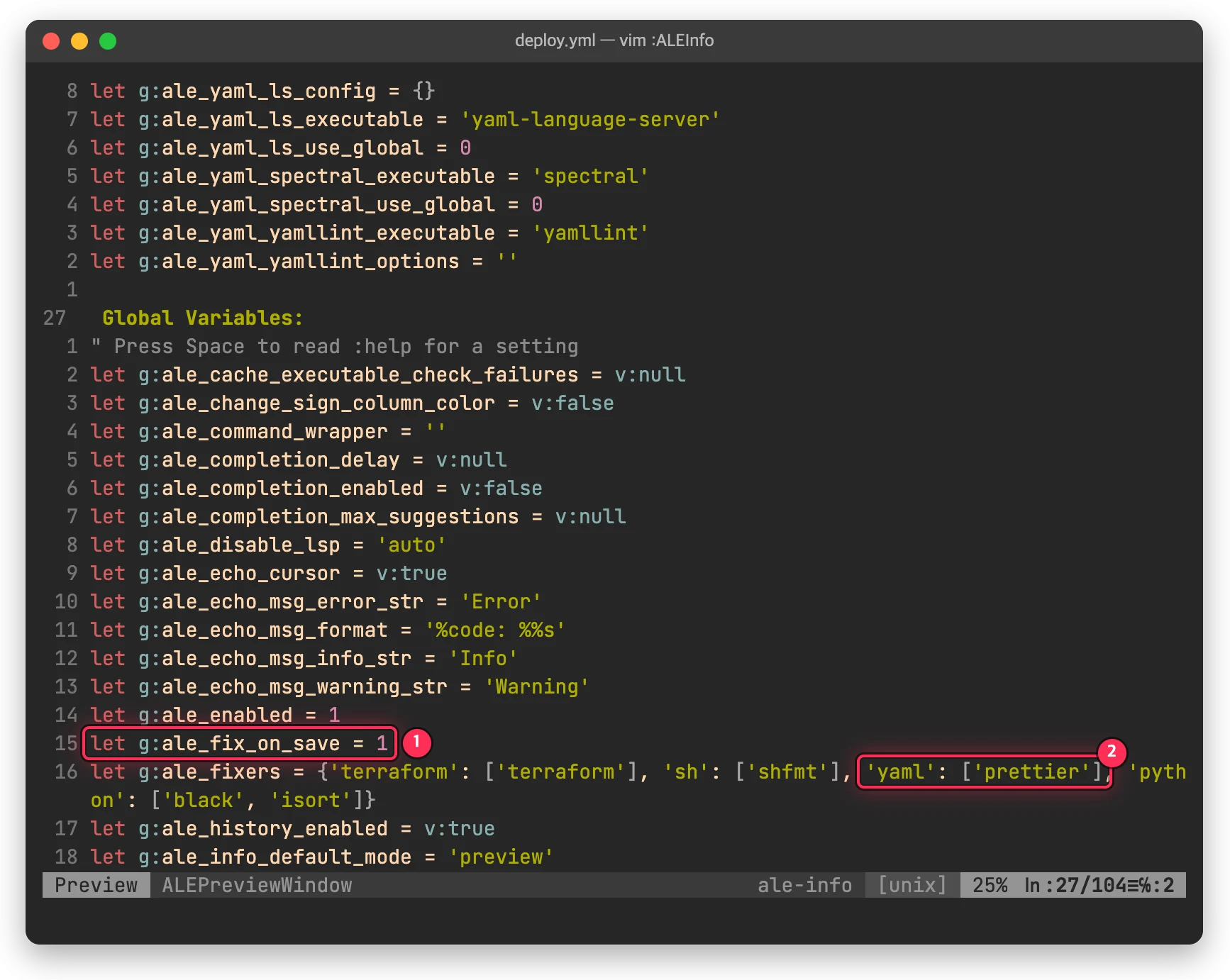Click the 'Error' string value

(501, 601)
